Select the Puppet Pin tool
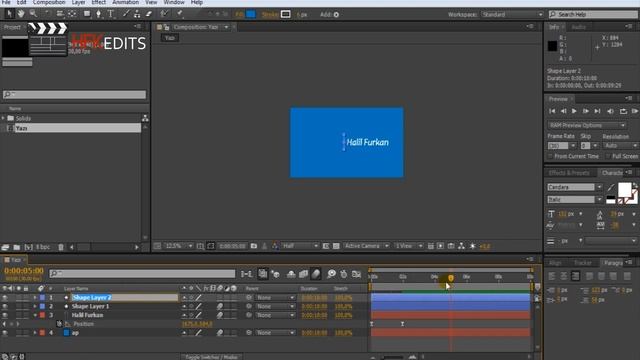Screen dimensions: 640x360 [180, 14]
